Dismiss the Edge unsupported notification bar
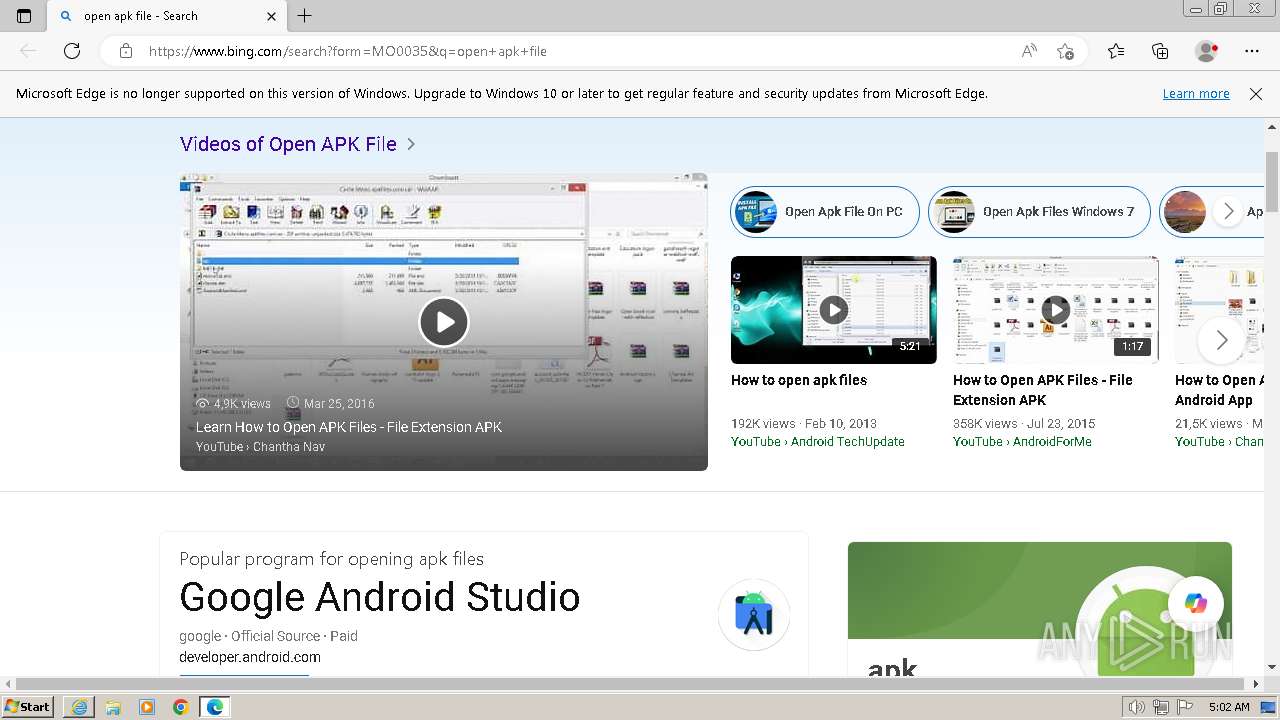This screenshot has height=720, width=1280. (x=1256, y=93)
